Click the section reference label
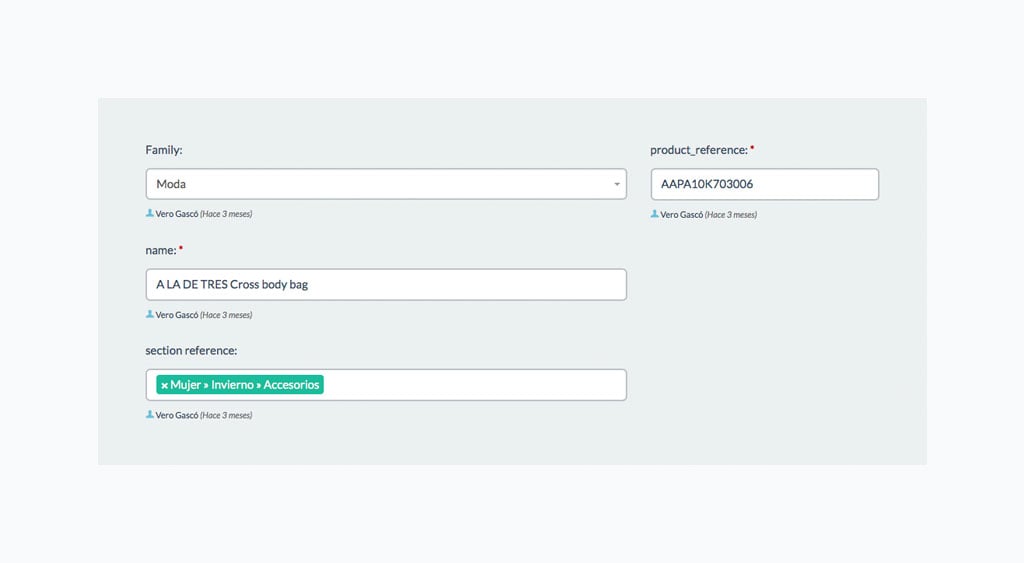The image size is (1024, 563). [x=191, y=351]
